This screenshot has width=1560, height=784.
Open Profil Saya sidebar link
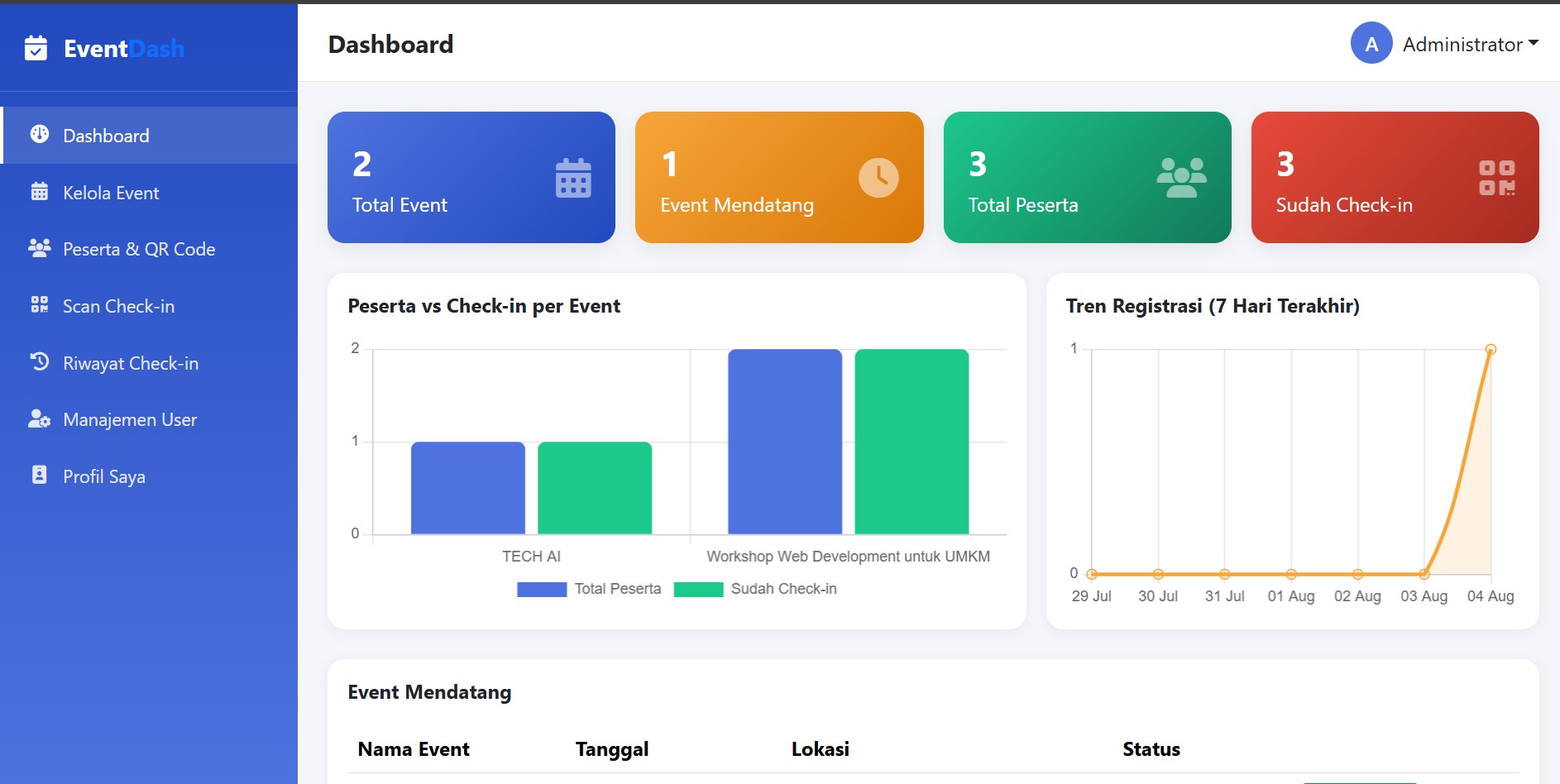point(149,476)
